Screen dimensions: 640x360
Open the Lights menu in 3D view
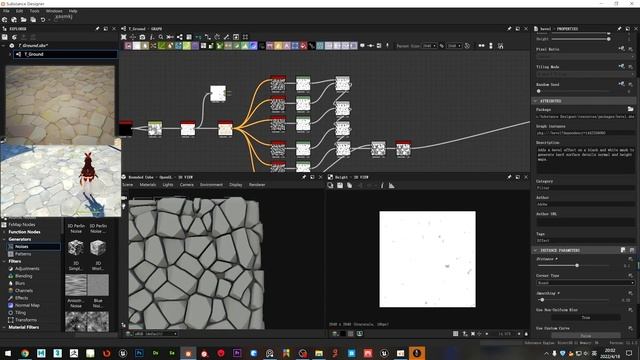tap(168, 185)
